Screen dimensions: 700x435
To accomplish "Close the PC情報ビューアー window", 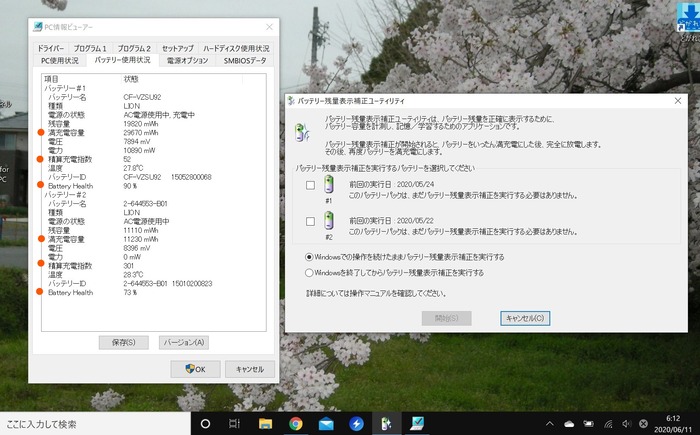I will click(x=269, y=27).
